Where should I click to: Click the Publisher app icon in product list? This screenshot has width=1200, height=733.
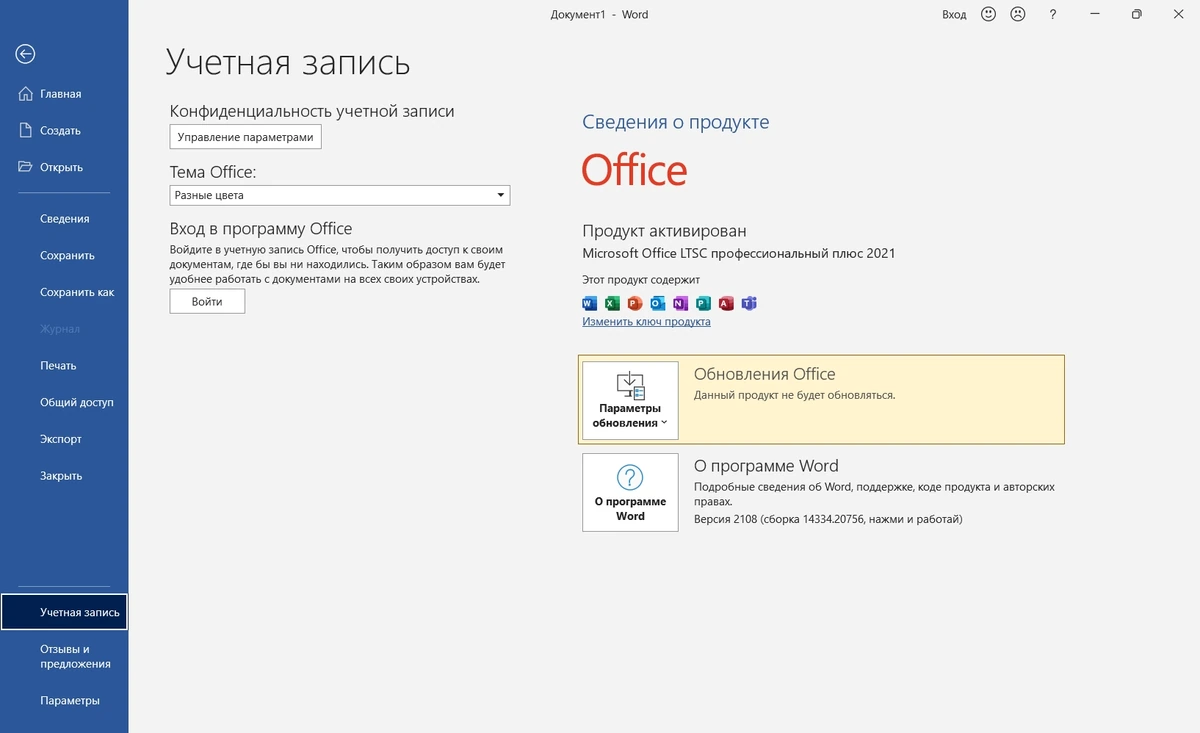click(x=703, y=303)
